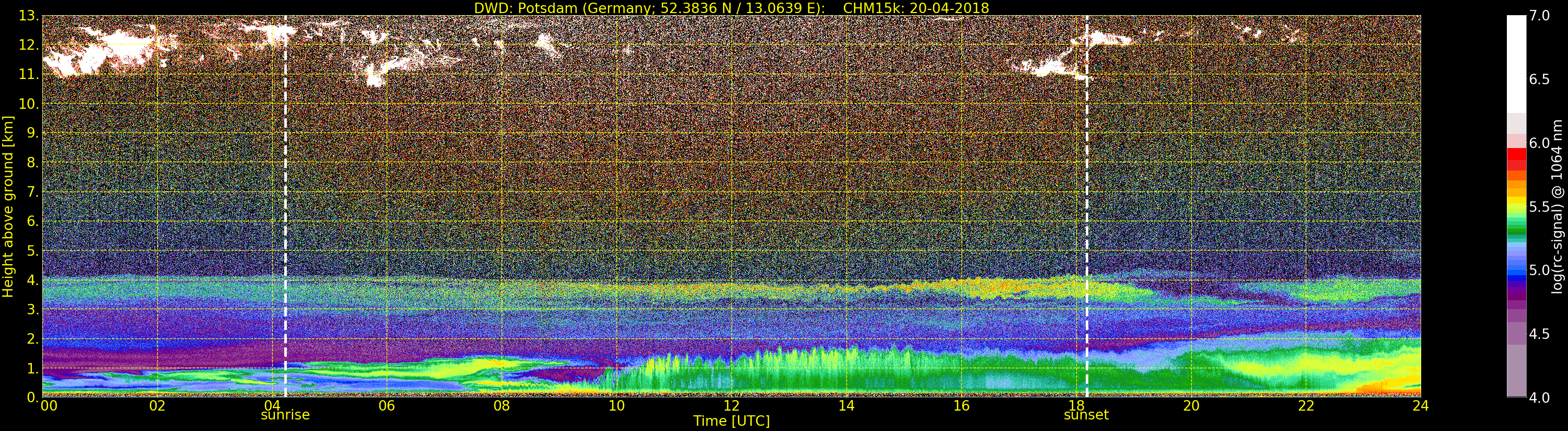This screenshot has height=431, width=1568.
Task: Click the colorbar label 'log(rc-signal) @ 1064 nm'
Action: [x=1558, y=207]
